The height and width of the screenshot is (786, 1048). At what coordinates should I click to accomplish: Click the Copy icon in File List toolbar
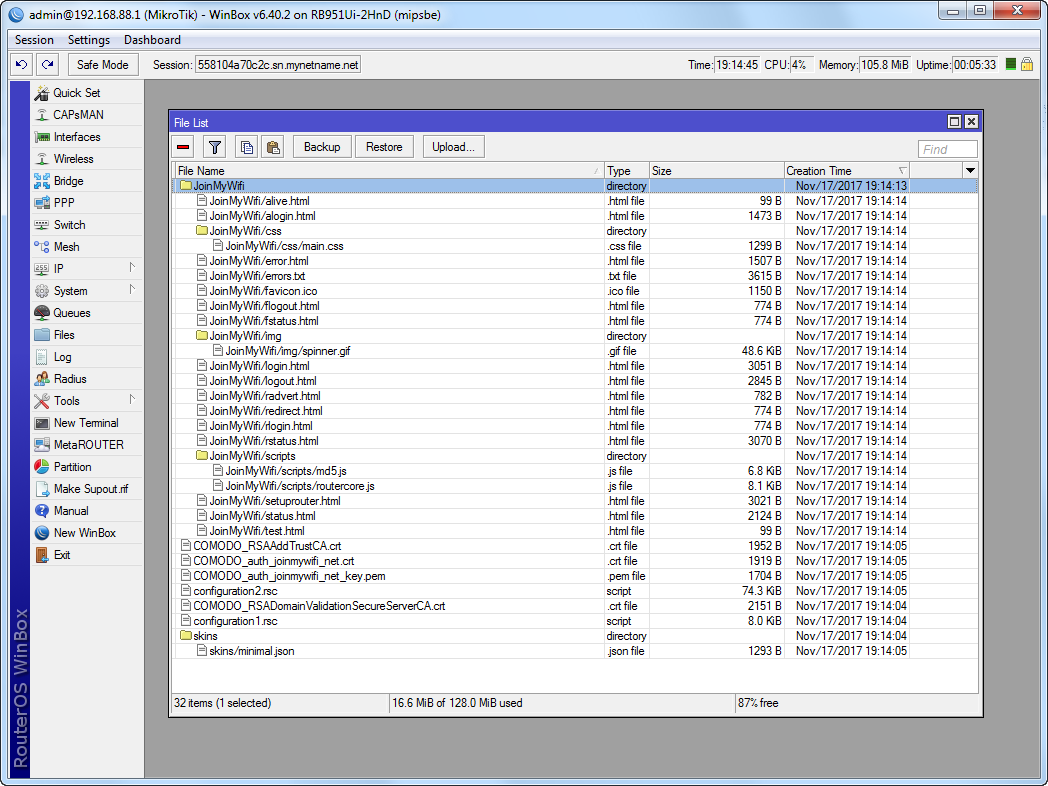click(247, 147)
